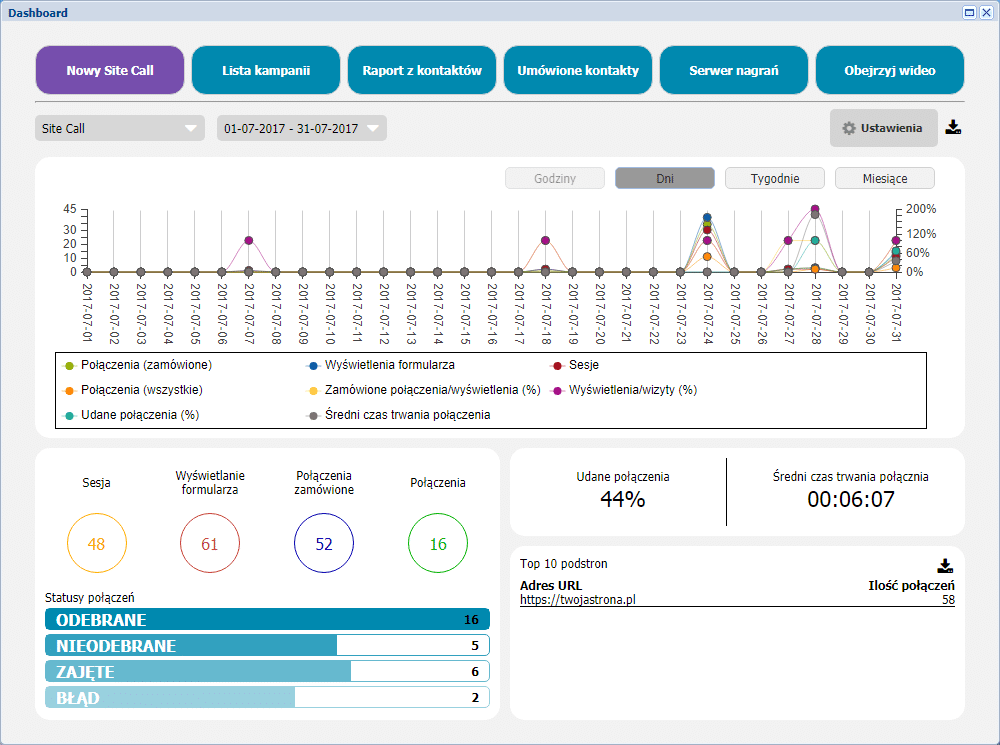Screen dimensions: 1000x745
Task: Click the Sesja circle showing 48
Action: [96, 542]
